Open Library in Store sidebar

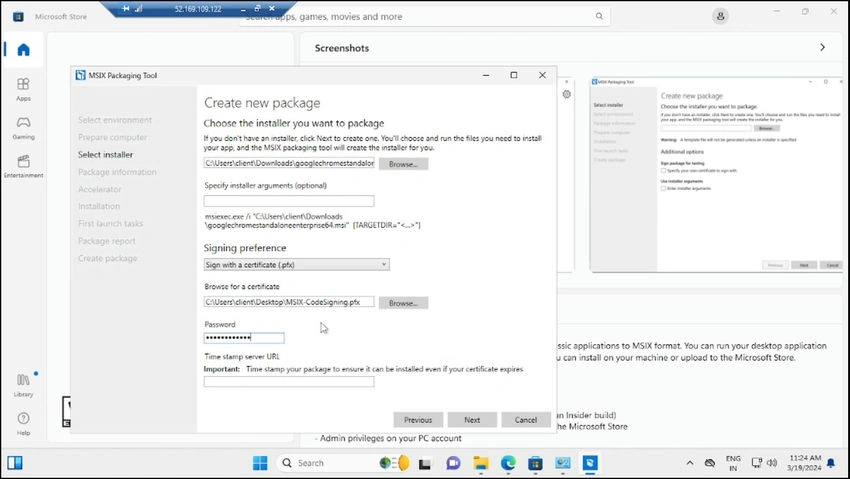click(x=23, y=385)
